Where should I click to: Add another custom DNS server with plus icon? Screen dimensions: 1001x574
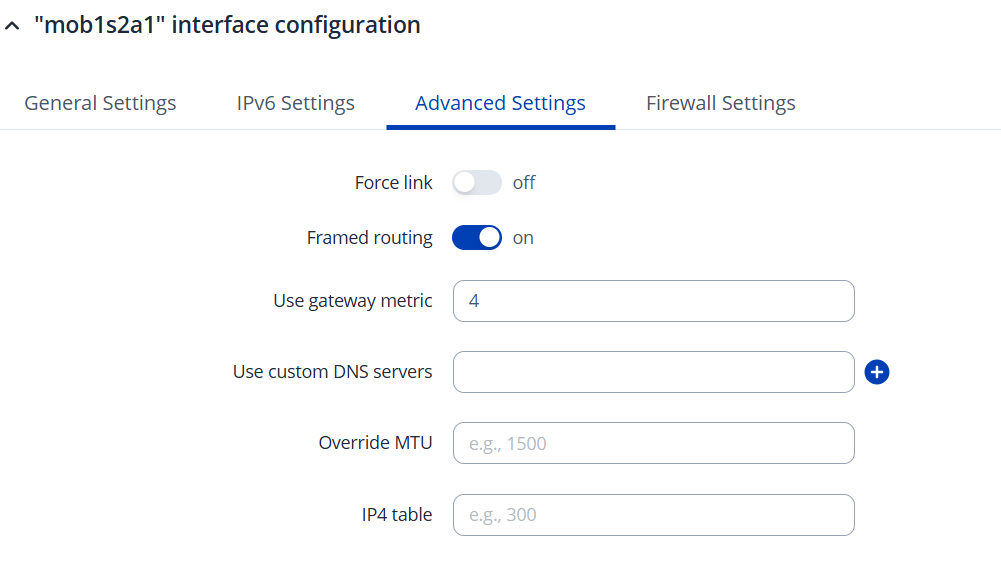877,372
